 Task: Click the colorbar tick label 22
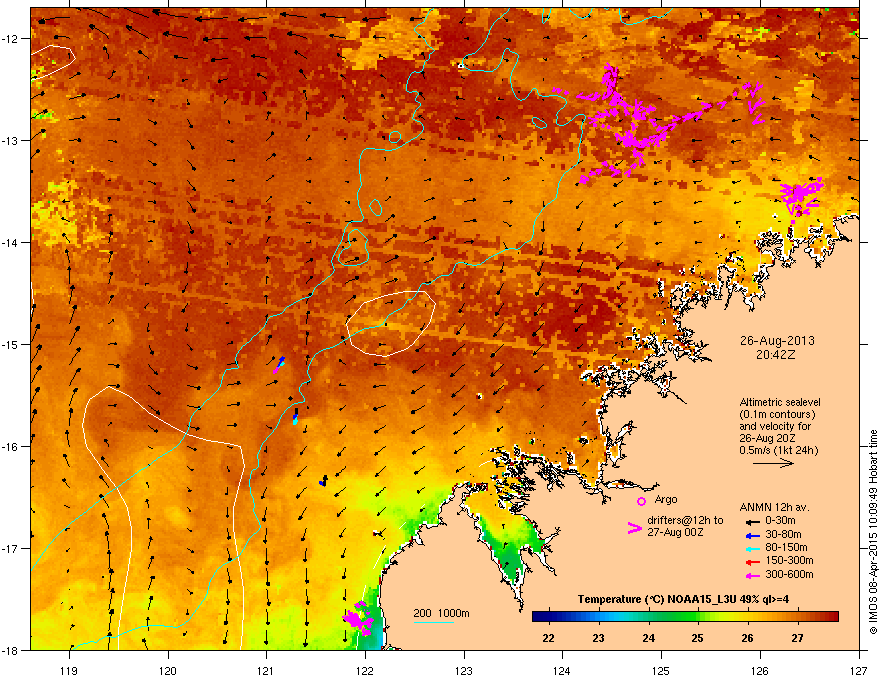(549, 638)
